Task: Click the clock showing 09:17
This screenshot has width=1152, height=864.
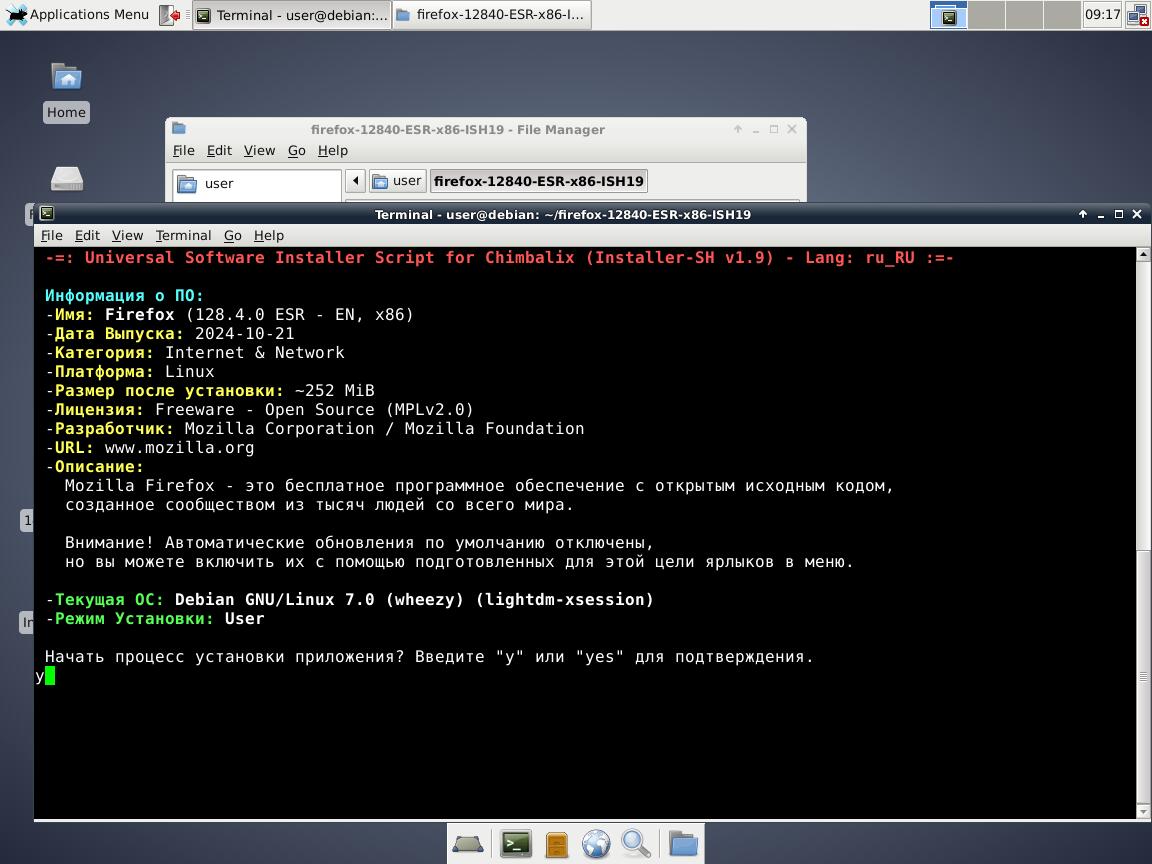Action: coord(1102,15)
